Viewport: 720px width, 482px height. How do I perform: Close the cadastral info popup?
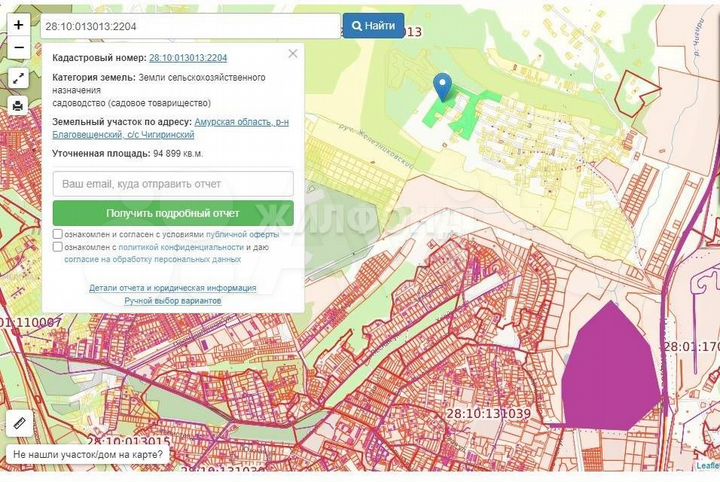coord(292,54)
